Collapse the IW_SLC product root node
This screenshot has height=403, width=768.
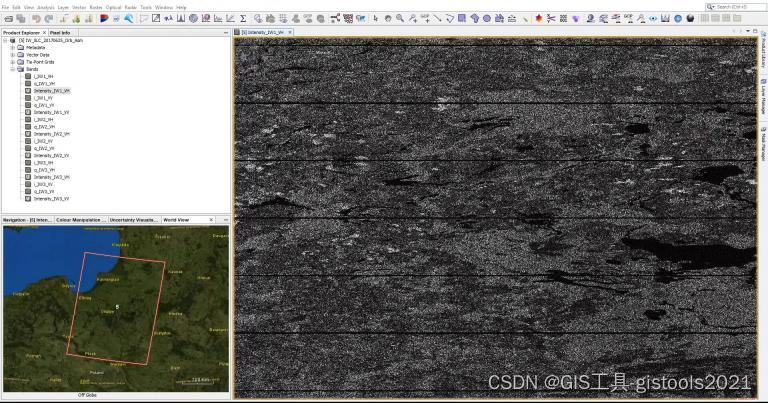click(5, 41)
